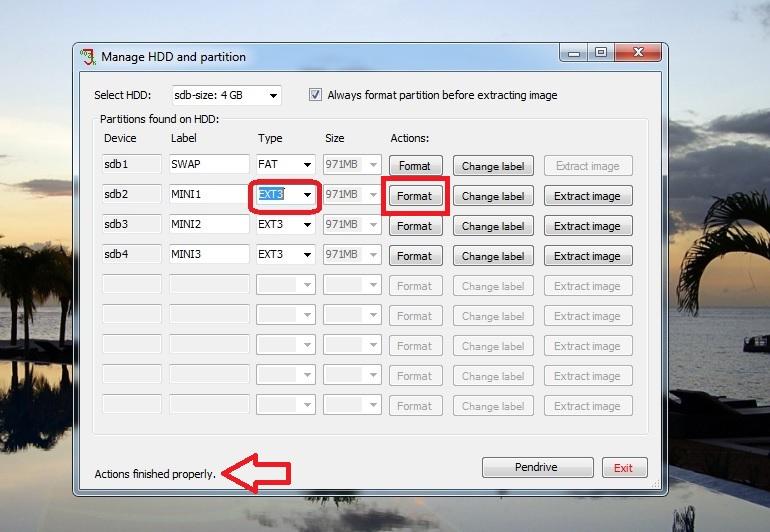Viewport: 770px width, 532px height.
Task: Click the Device column header
Action: pos(120,138)
